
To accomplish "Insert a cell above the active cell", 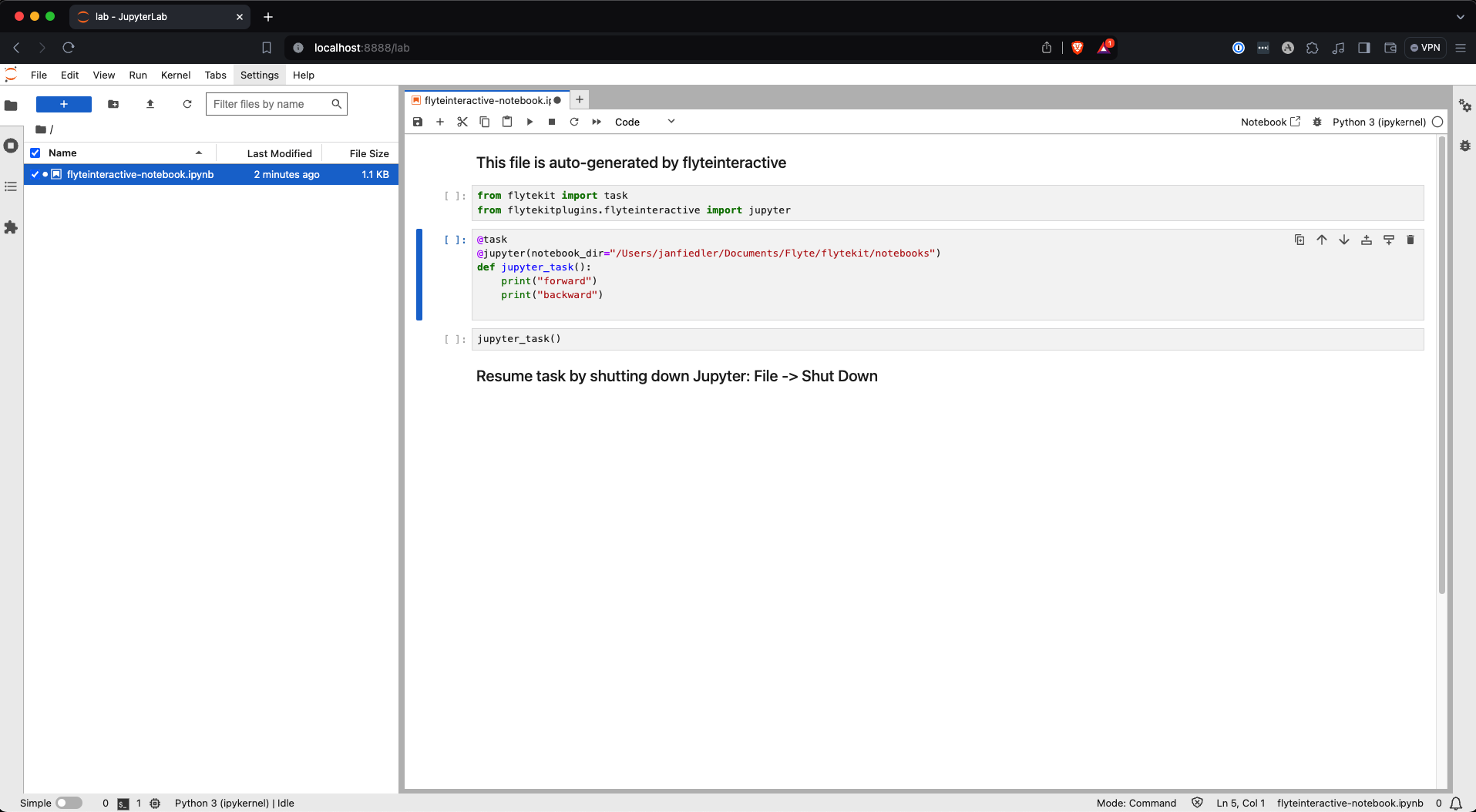I will (x=1367, y=240).
